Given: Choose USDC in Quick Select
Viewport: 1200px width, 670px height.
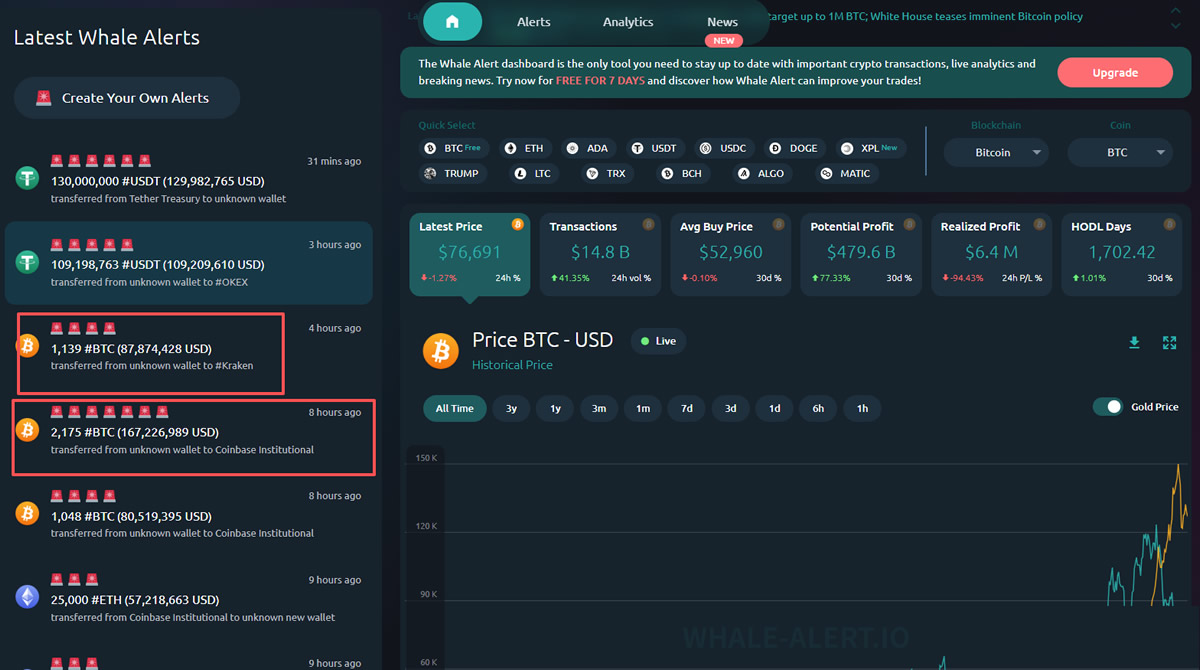Looking at the screenshot, I should [x=723, y=148].
